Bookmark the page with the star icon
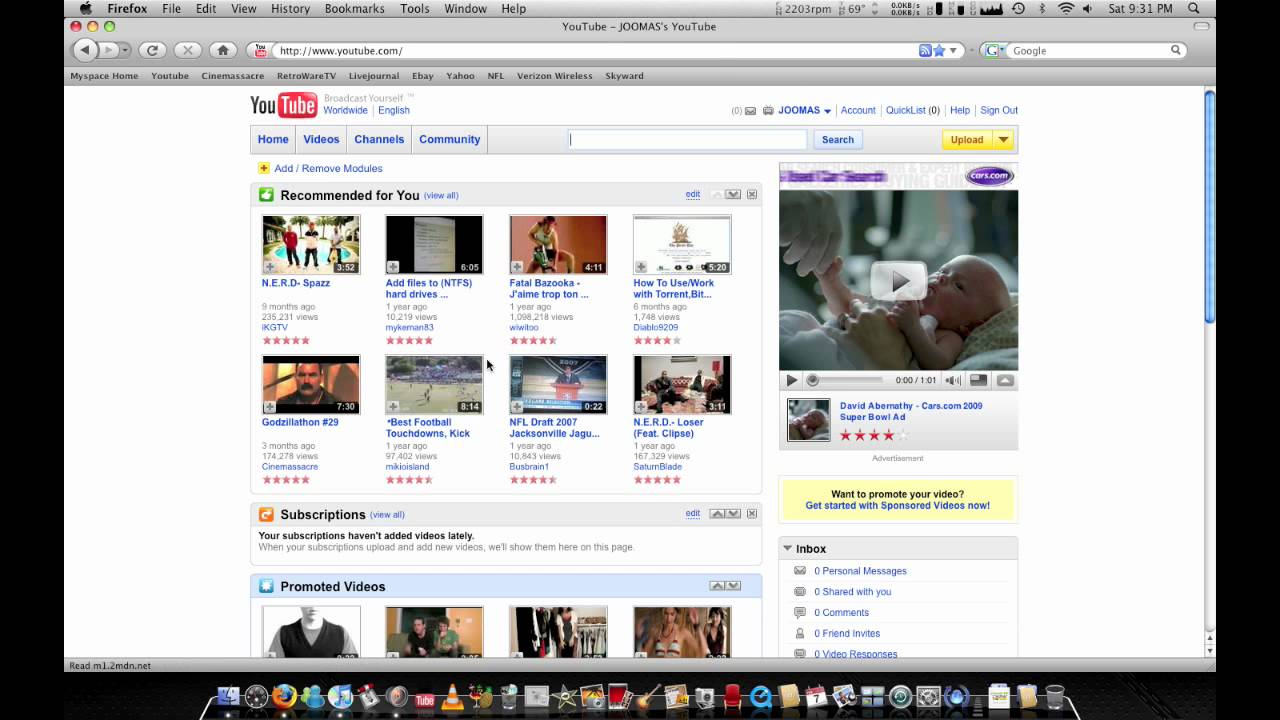Viewport: 1280px width, 720px height. coord(939,50)
